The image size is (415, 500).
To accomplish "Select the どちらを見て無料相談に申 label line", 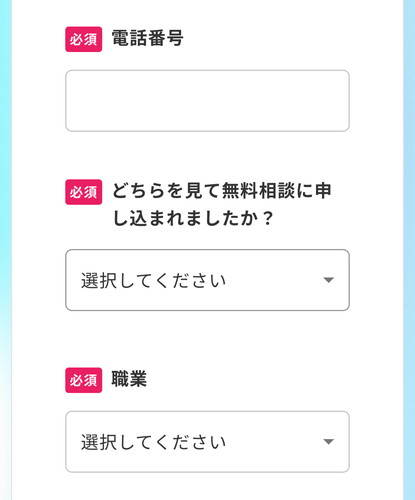I will [222, 191].
